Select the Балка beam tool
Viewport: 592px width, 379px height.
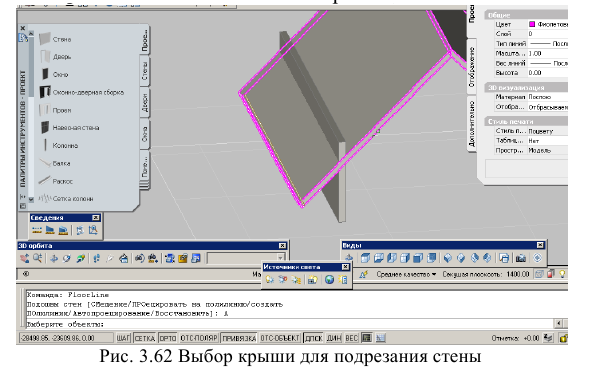[55, 163]
